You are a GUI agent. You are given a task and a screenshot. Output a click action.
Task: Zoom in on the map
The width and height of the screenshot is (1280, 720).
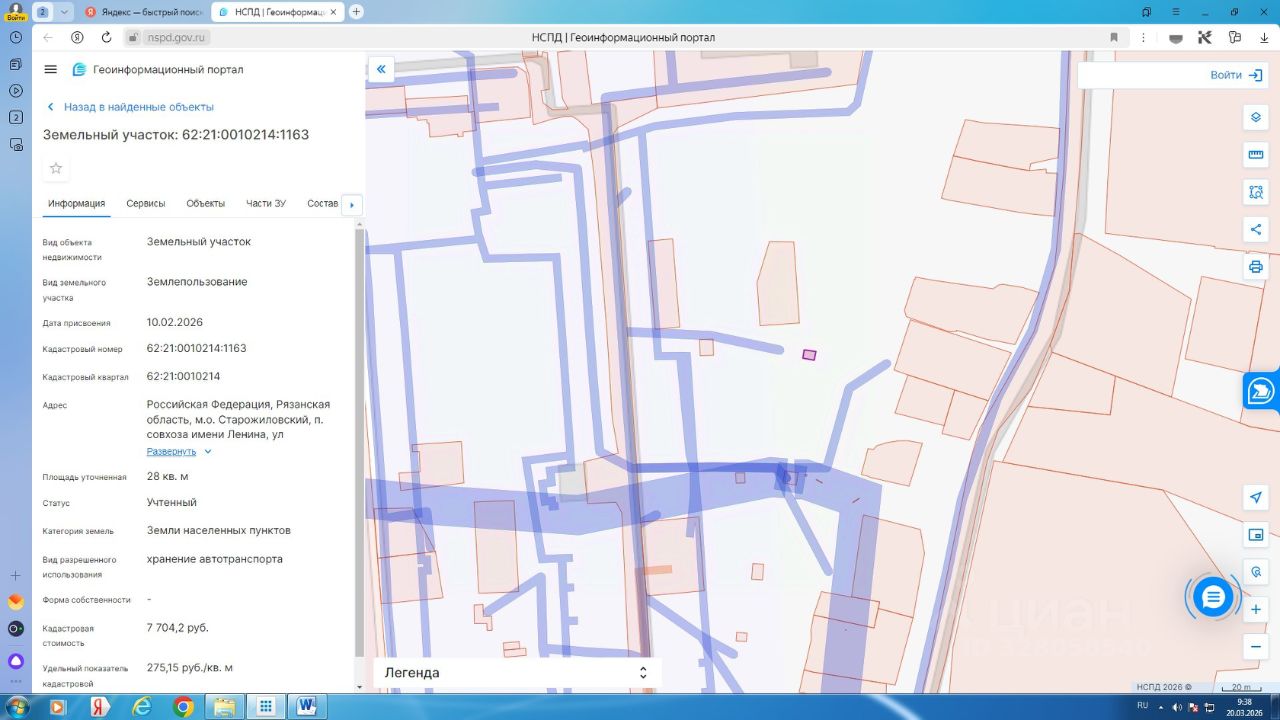tap(1256, 609)
